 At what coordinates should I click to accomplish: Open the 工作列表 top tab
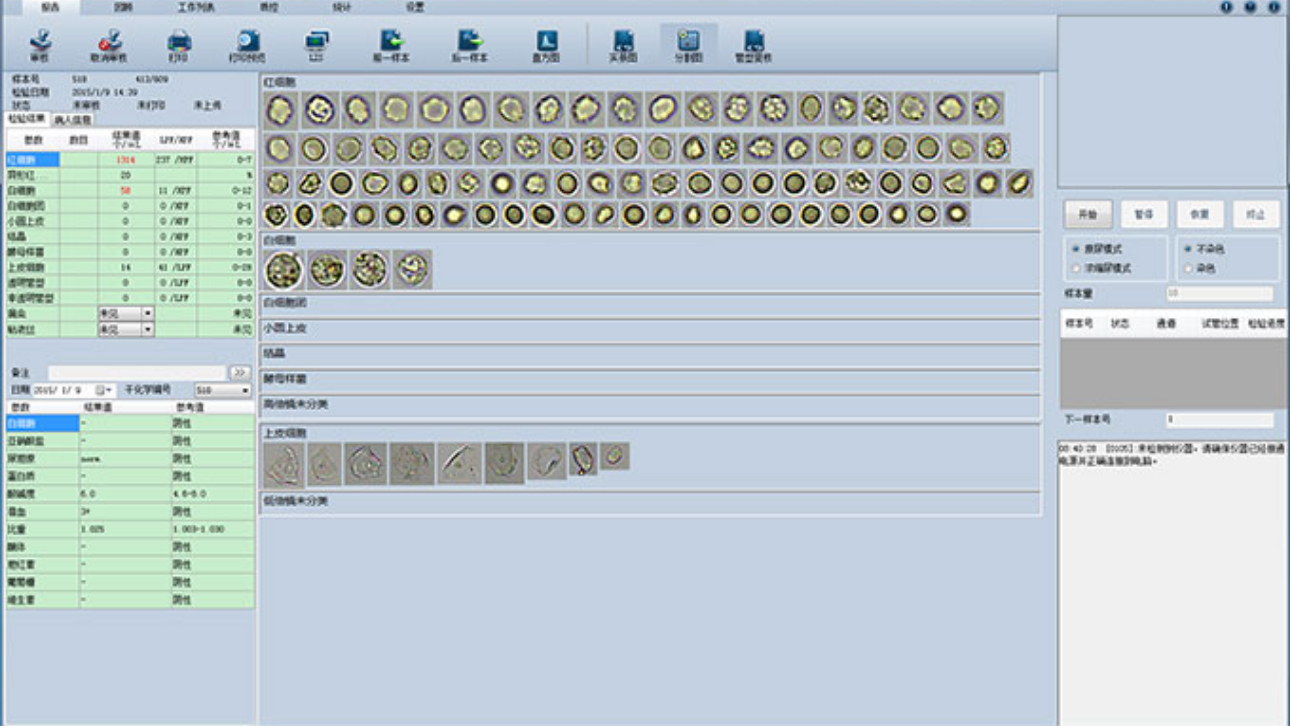coord(196,7)
